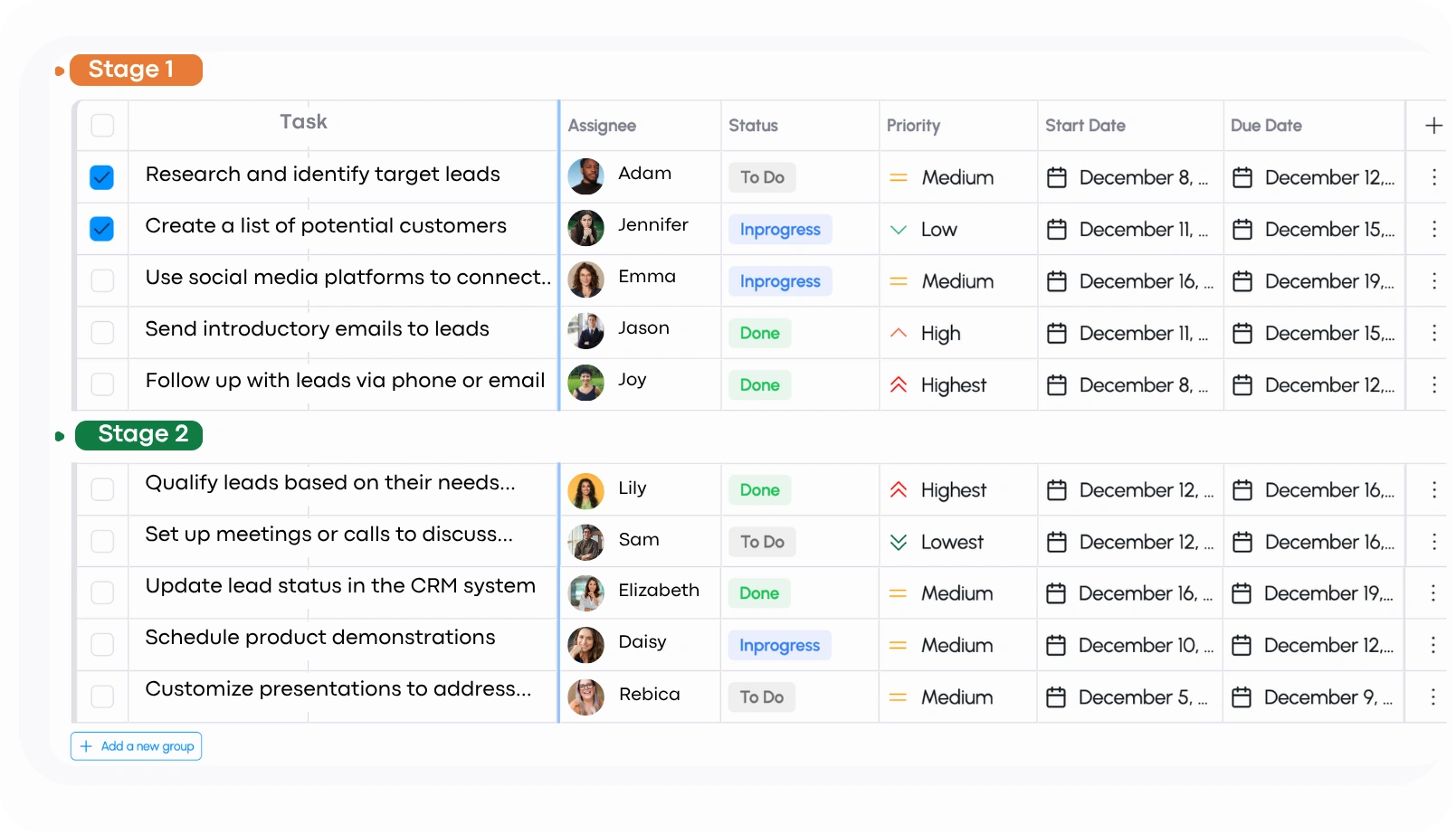This screenshot has height=834, width=1456.
Task: Uncheck 'Research and identify target leads' checkbox
Action: point(102,177)
